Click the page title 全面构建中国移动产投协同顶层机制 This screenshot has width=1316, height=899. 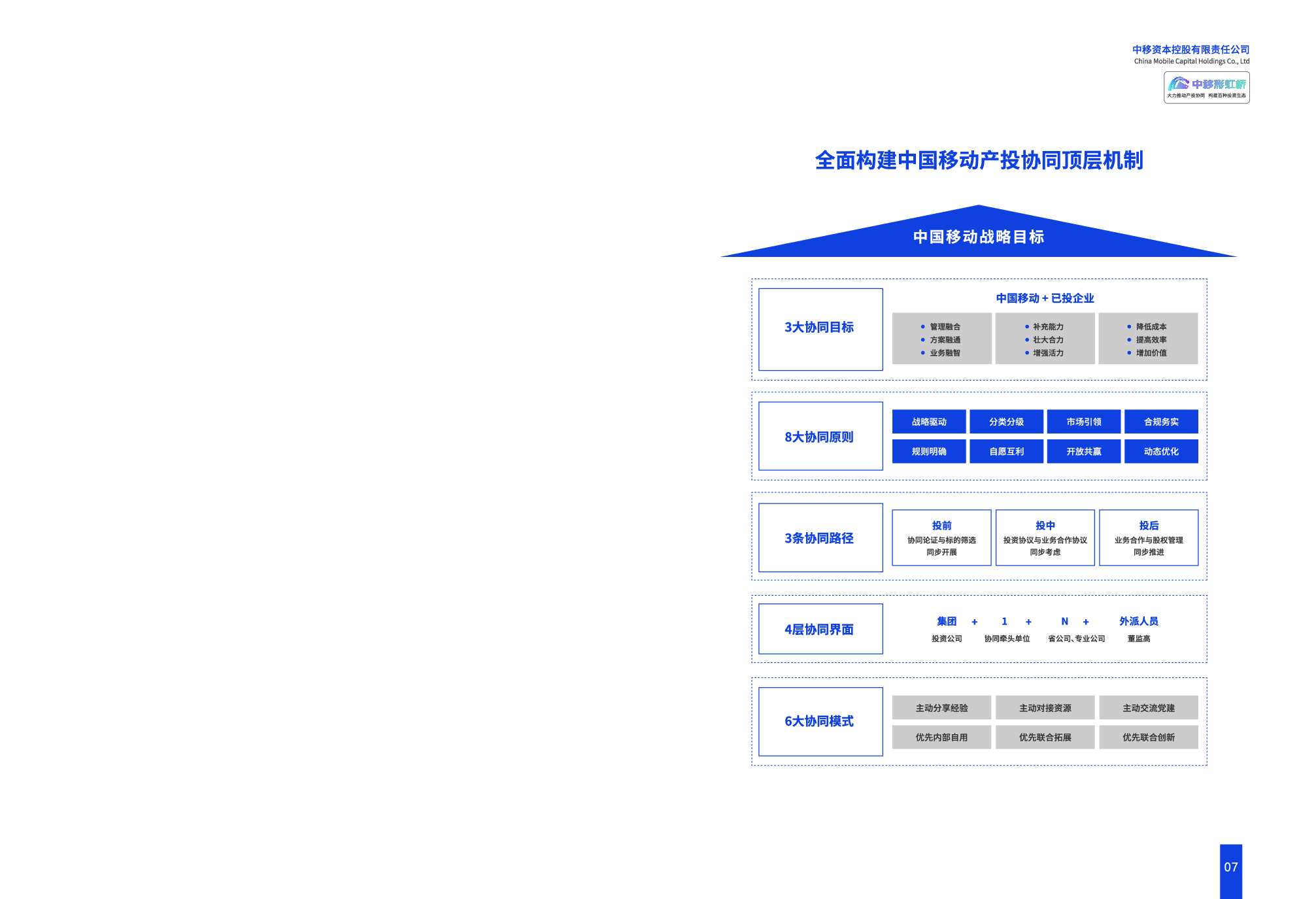[979, 160]
